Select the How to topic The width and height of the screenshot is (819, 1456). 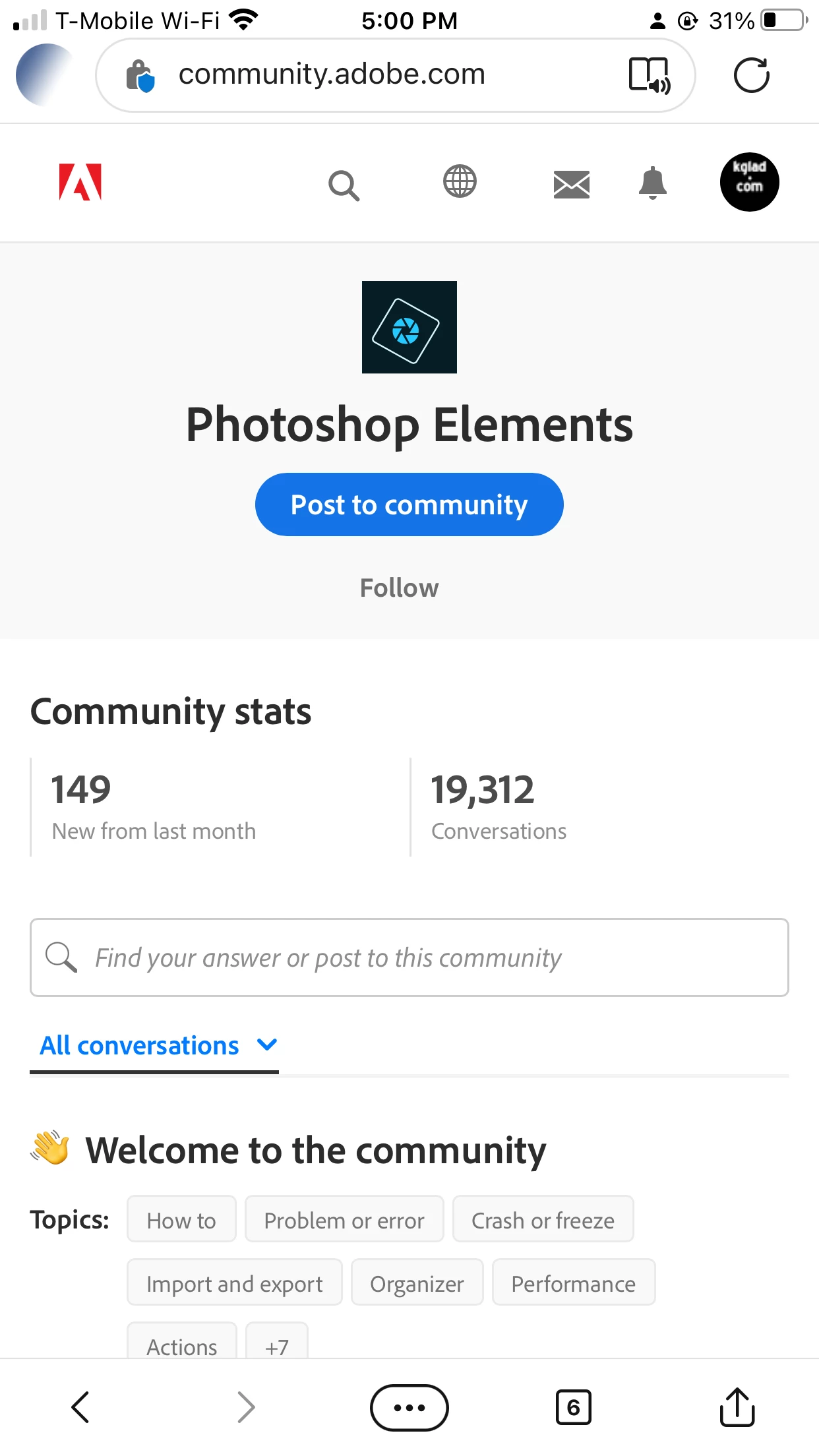(181, 1220)
